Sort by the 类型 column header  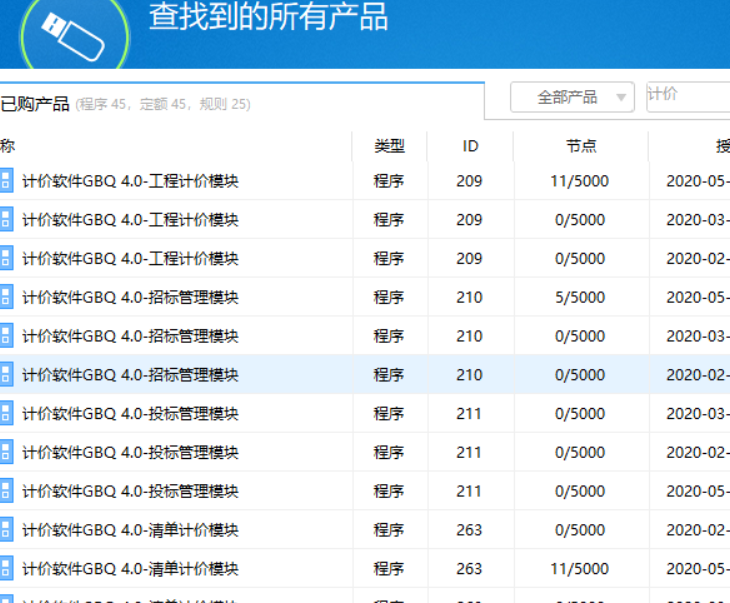click(390, 146)
